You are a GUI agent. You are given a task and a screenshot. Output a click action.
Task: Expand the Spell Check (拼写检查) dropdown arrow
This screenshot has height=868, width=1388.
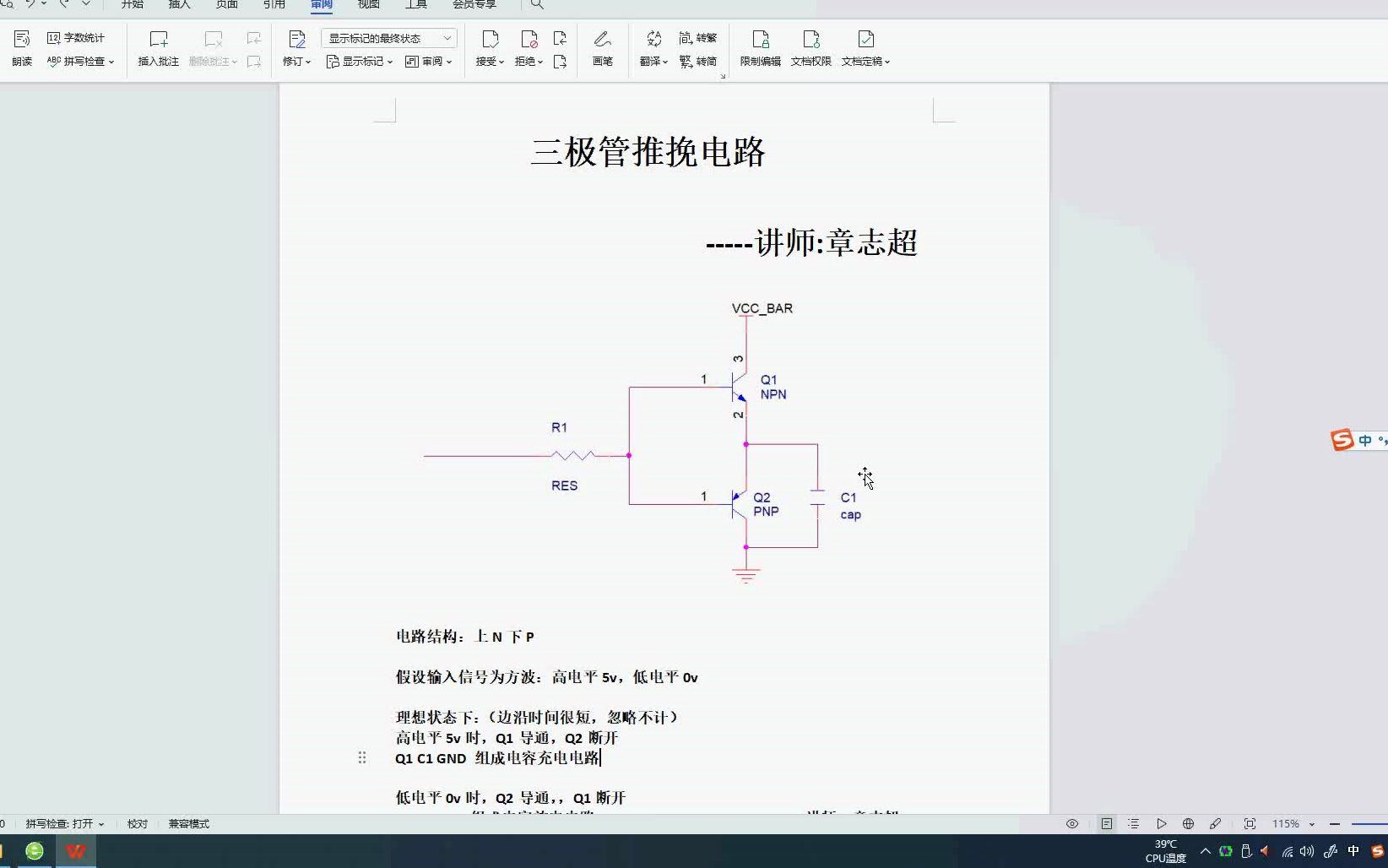tap(111, 62)
